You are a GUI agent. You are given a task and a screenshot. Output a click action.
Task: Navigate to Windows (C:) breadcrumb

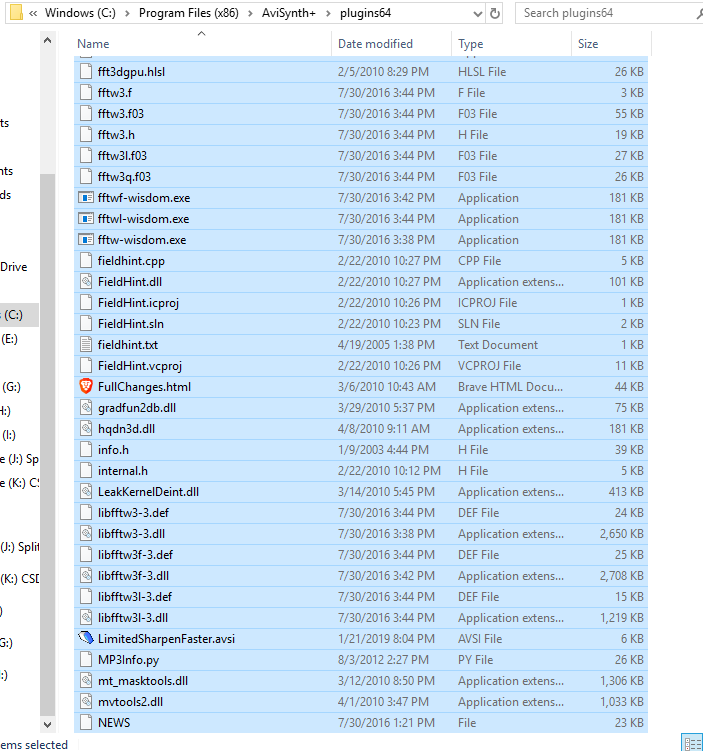click(80, 13)
